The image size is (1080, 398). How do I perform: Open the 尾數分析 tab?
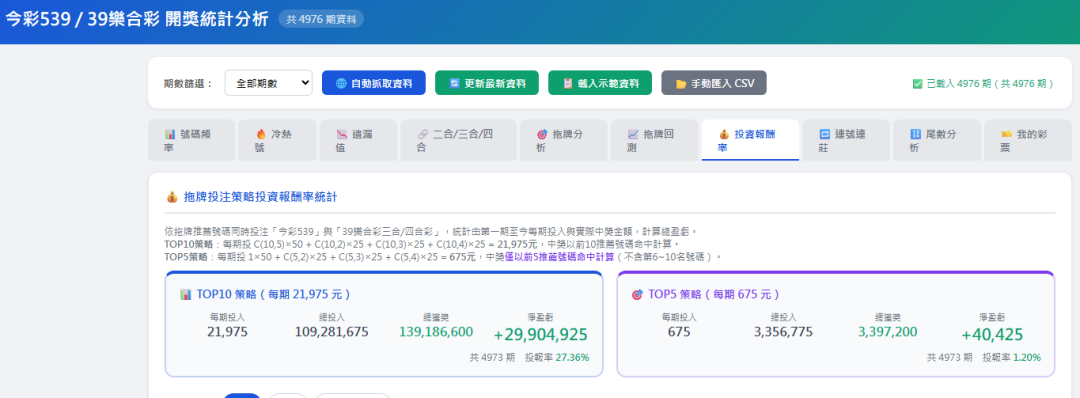click(x=937, y=140)
